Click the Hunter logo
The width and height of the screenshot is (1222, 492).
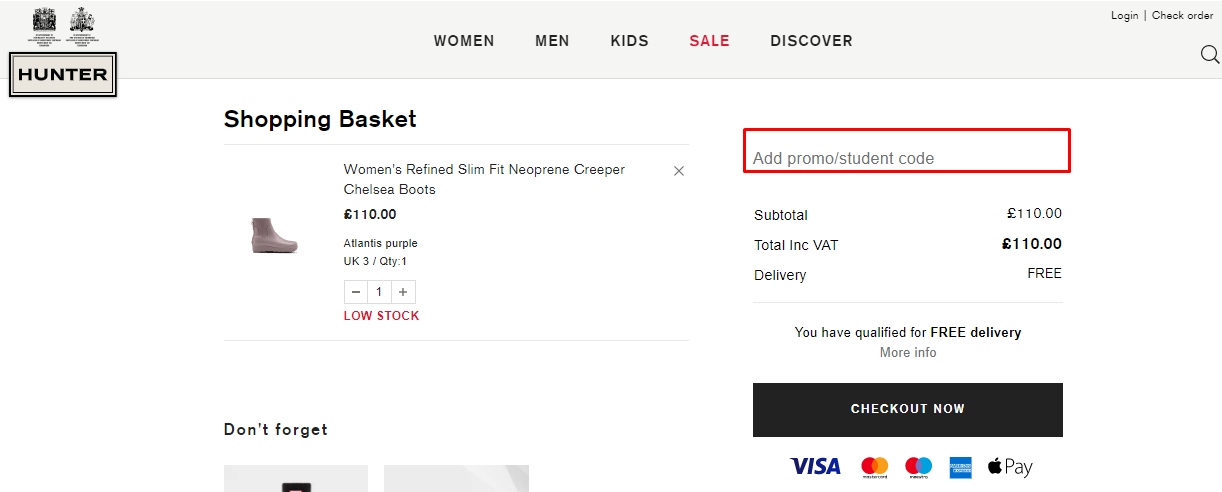63,74
